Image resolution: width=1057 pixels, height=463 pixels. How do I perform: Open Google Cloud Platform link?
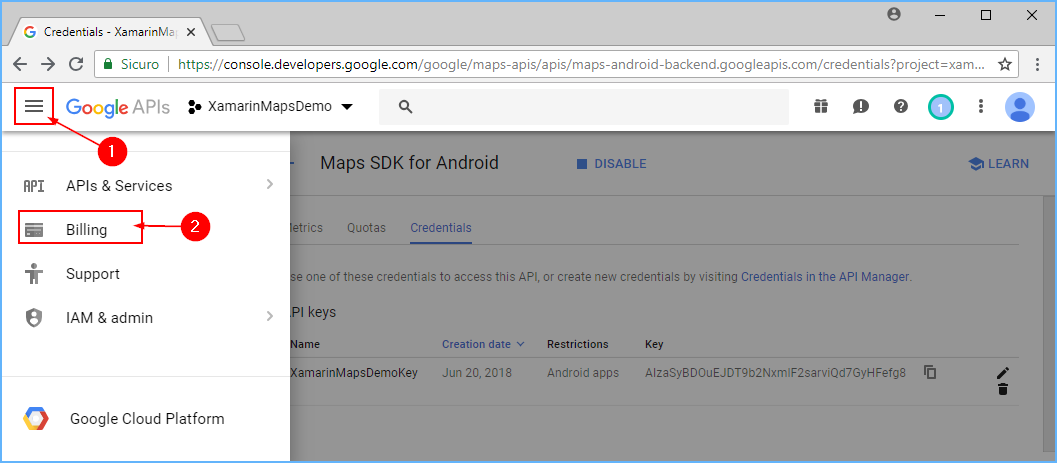point(147,419)
